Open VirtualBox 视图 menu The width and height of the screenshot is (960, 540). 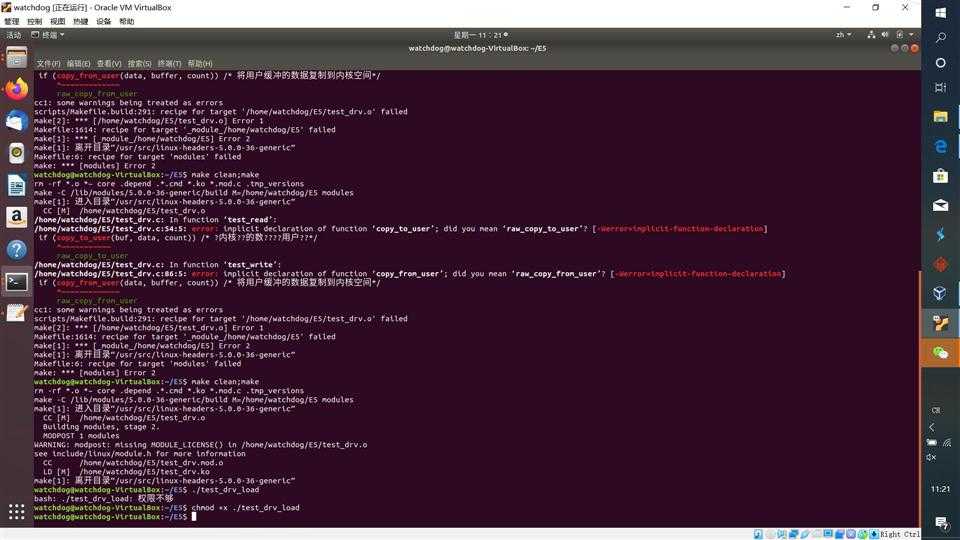tap(58, 21)
